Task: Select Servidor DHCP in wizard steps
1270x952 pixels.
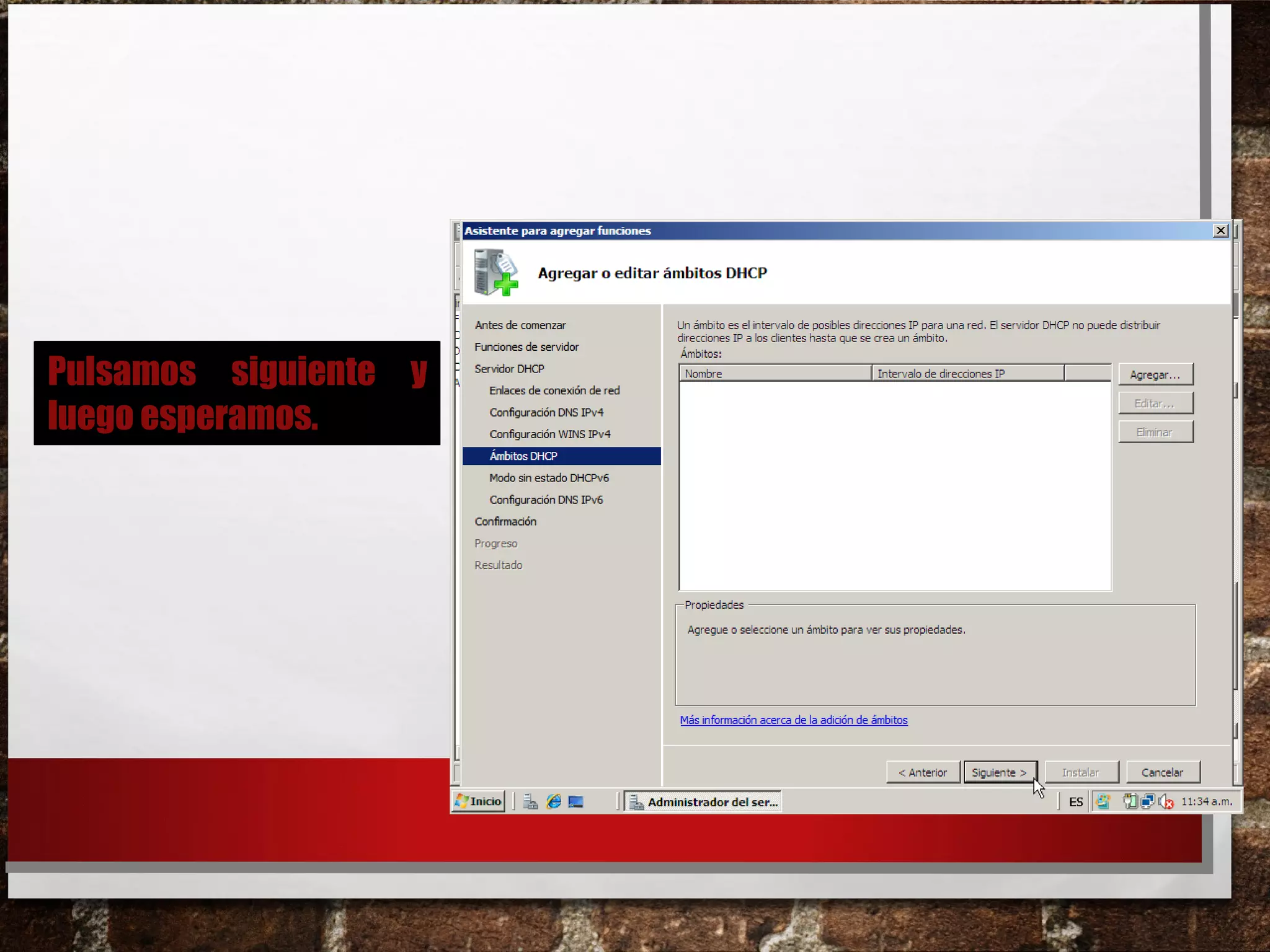Action: (509, 369)
